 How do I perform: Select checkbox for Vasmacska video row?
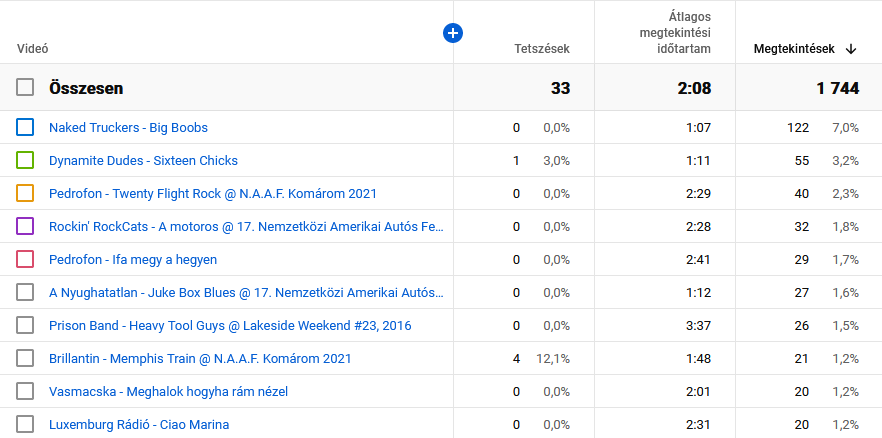pos(25,391)
